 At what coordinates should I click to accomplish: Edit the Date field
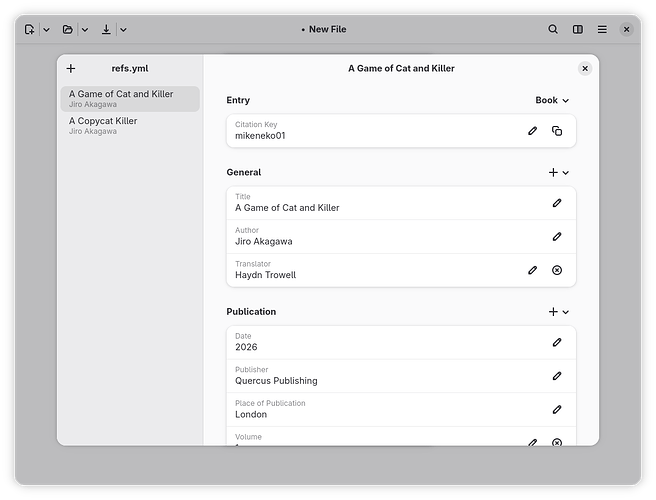(557, 342)
